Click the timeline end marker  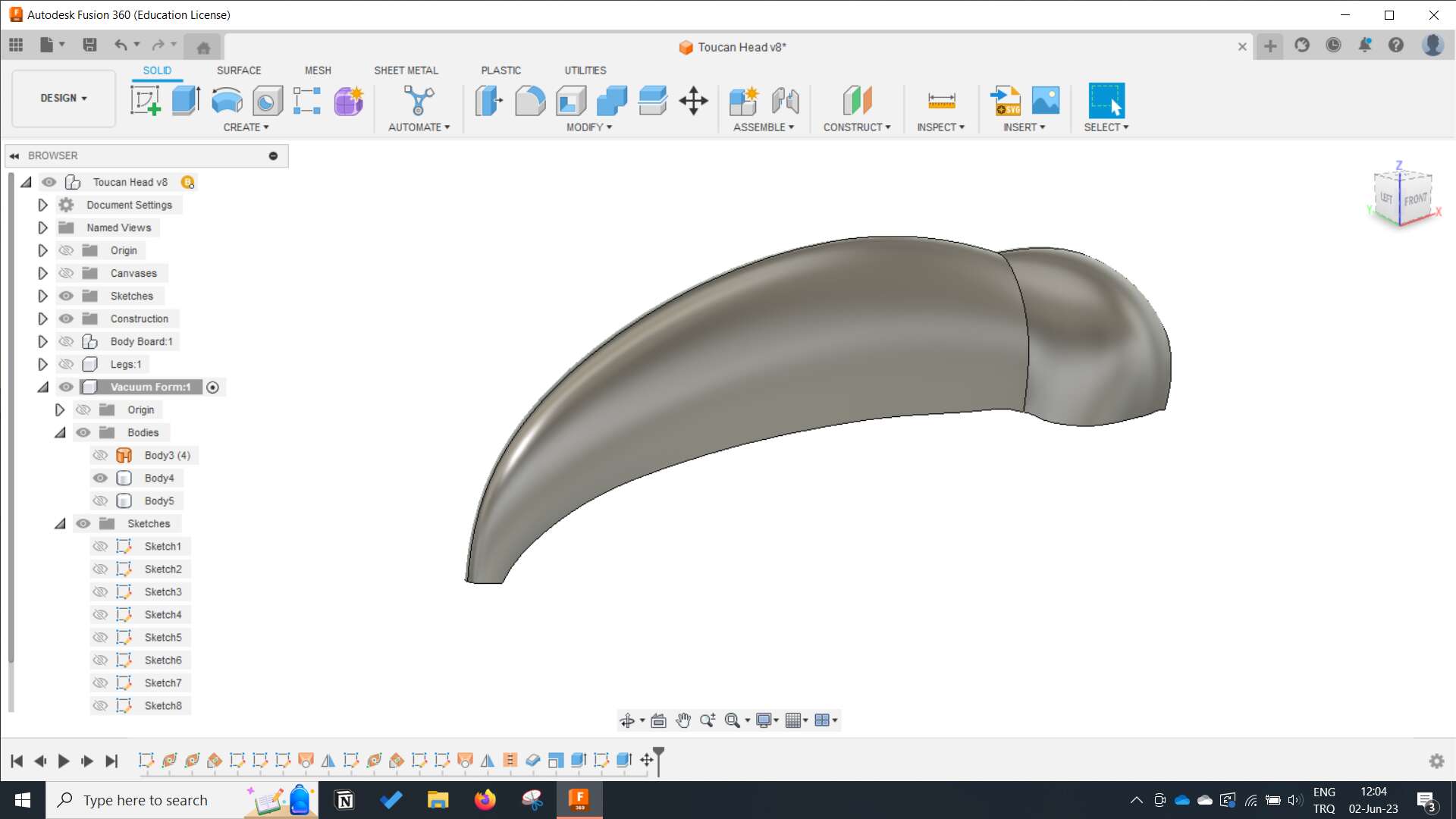(x=658, y=761)
